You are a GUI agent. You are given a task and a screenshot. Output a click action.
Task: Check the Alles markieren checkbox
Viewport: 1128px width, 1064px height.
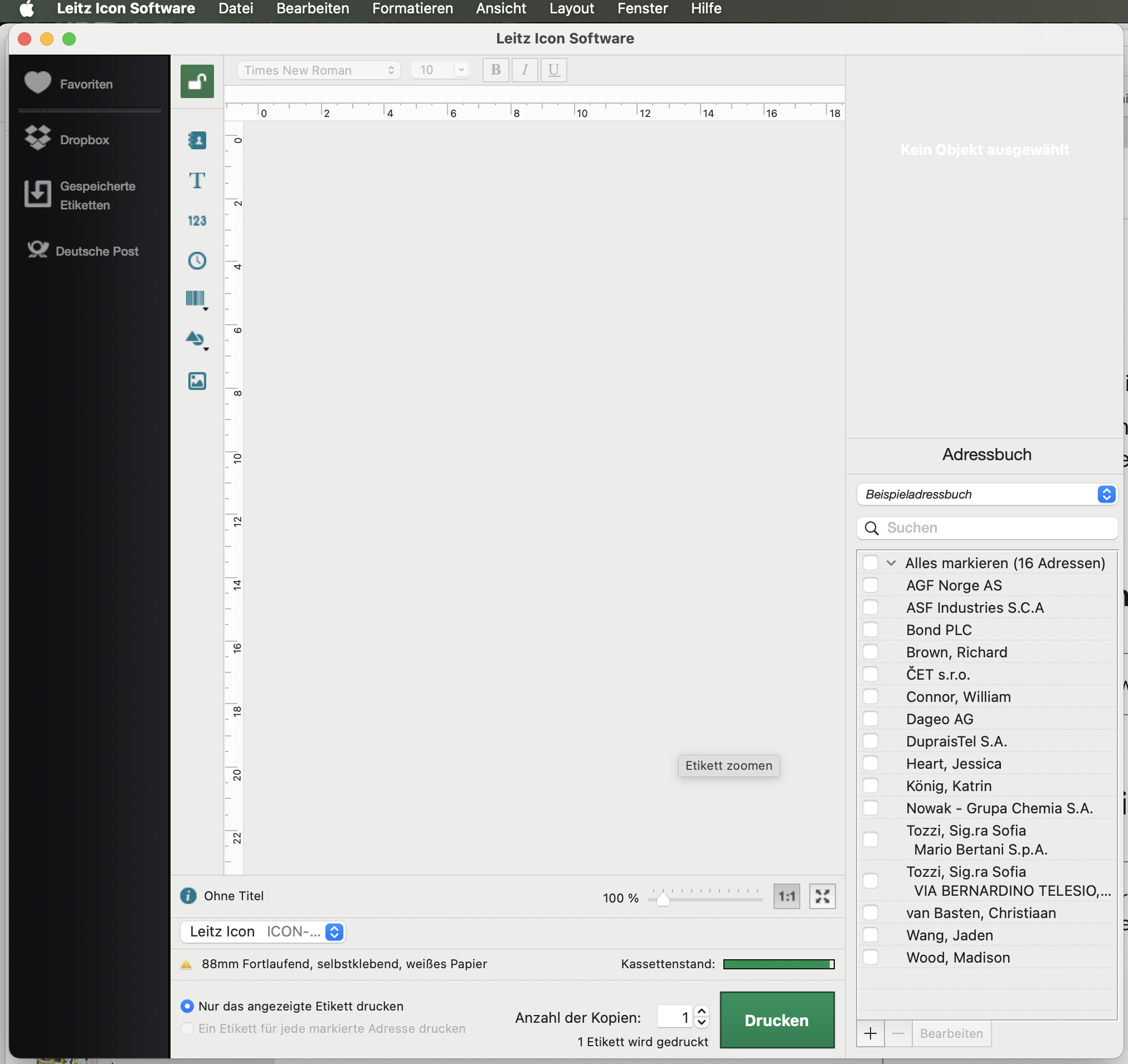tap(870, 563)
